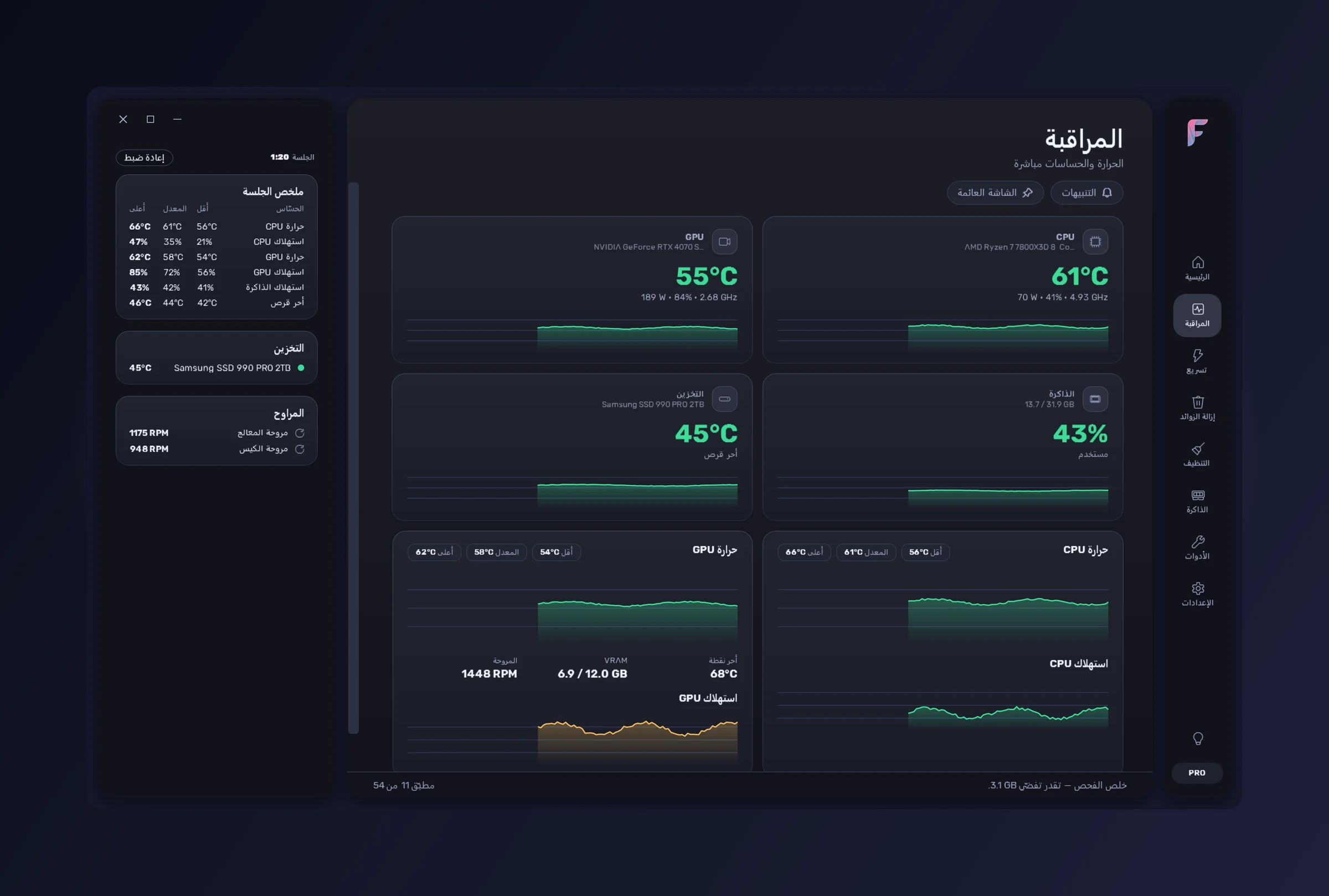Image resolution: width=1329 pixels, height=896 pixels.
Task: Click the مروحة المعالج fan icon
Action: (300, 433)
